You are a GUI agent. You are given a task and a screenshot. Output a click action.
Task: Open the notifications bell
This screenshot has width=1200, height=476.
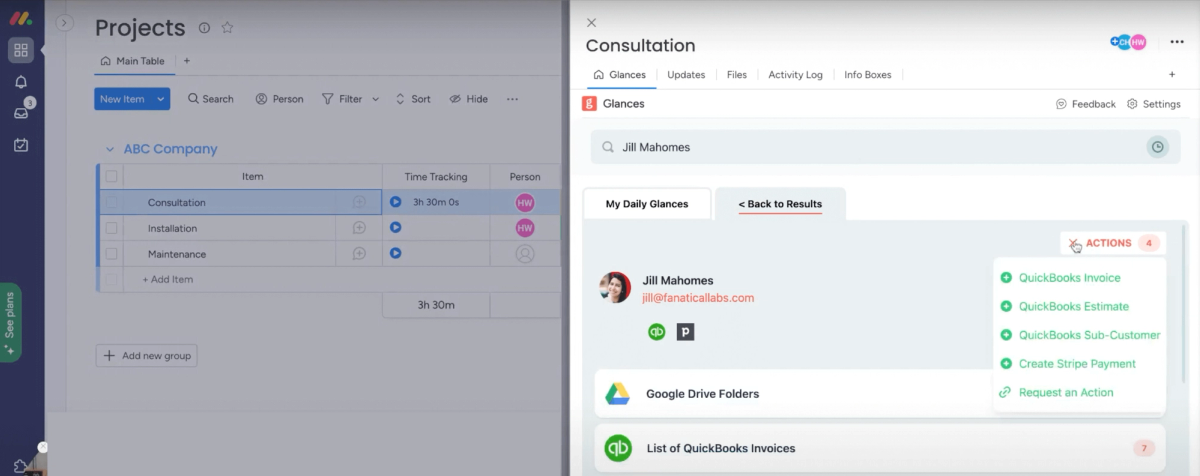(x=21, y=82)
